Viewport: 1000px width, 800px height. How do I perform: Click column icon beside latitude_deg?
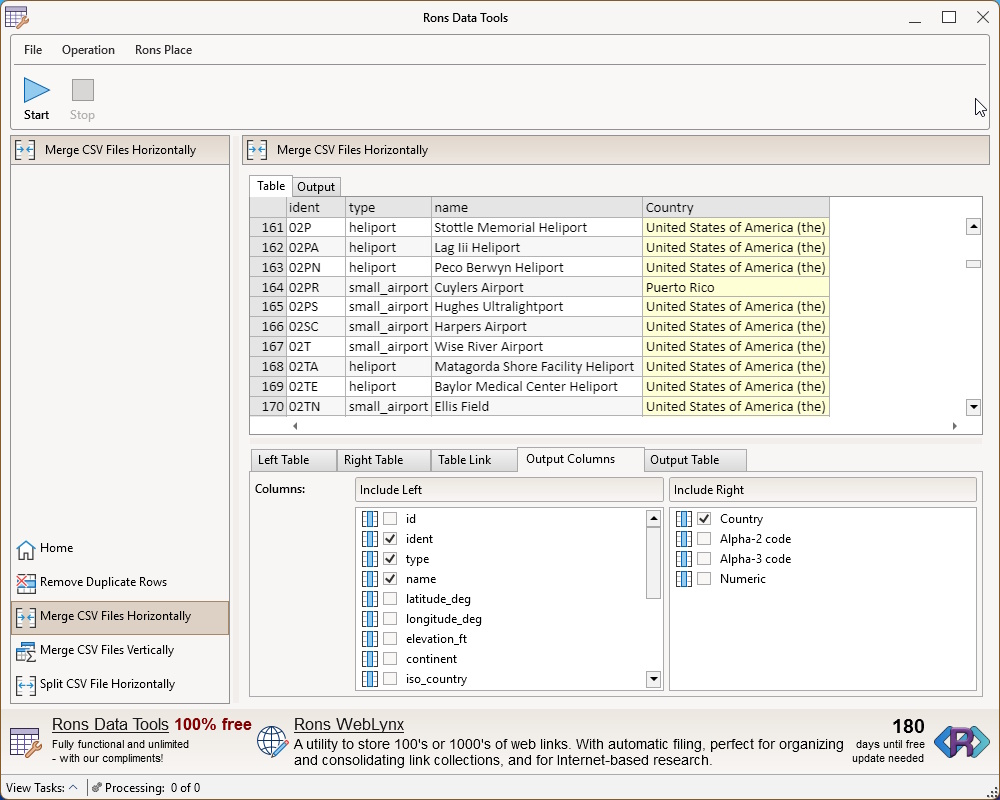[370, 599]
